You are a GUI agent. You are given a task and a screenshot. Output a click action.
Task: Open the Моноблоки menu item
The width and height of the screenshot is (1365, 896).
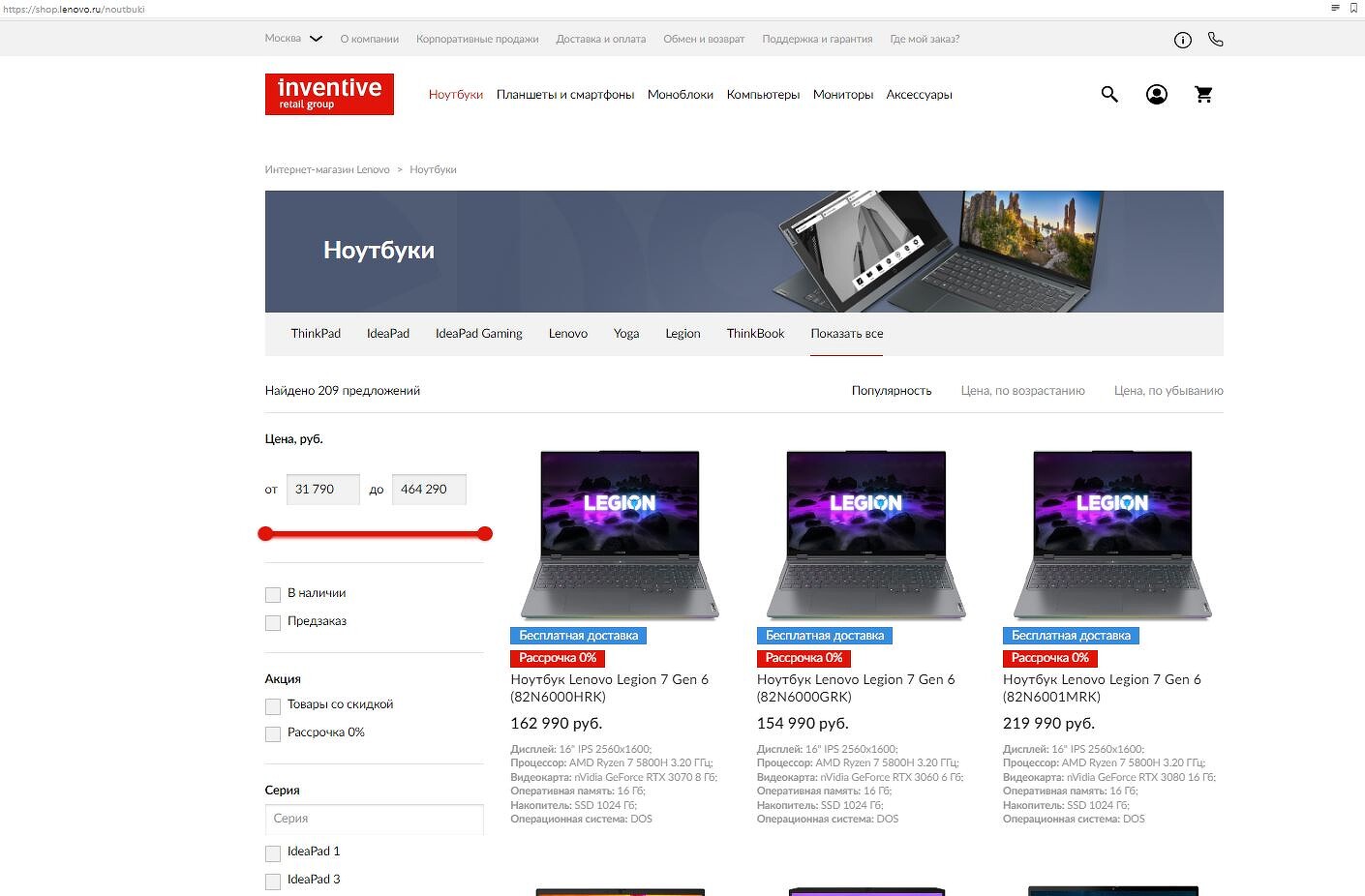coord(681,95)
